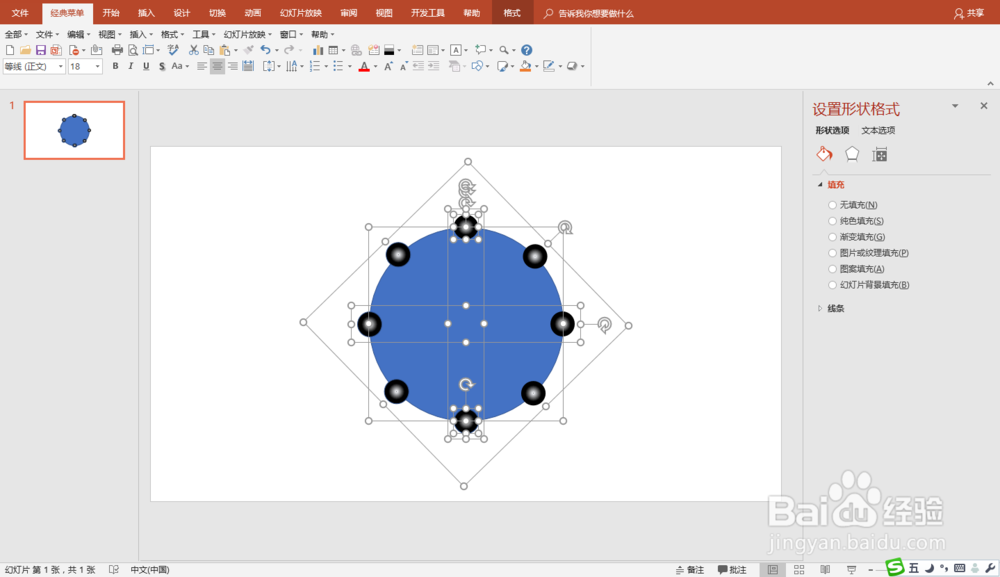Open Size & Properties icon in format pane

[x=879, y=154]
